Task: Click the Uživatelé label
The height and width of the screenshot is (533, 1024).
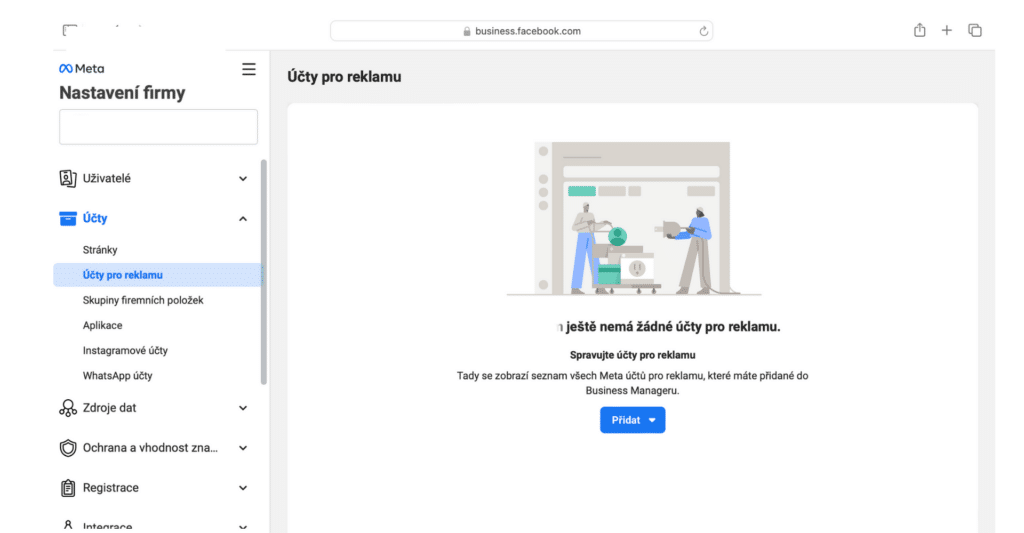Action: click(x=106, y=178)
